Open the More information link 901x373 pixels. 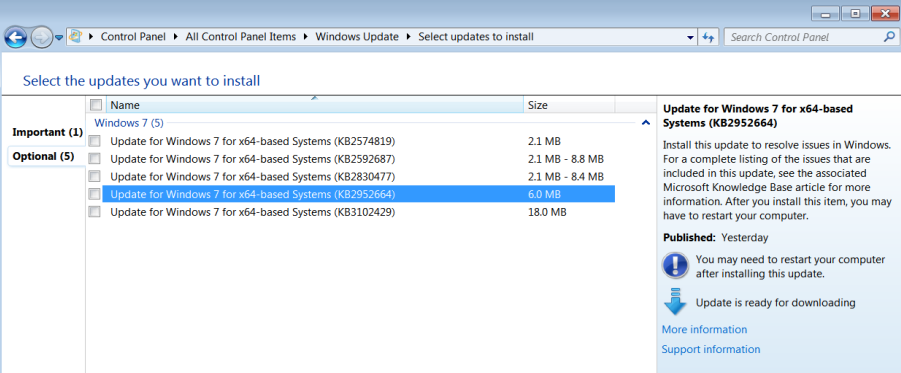click(x=704, y=329)
